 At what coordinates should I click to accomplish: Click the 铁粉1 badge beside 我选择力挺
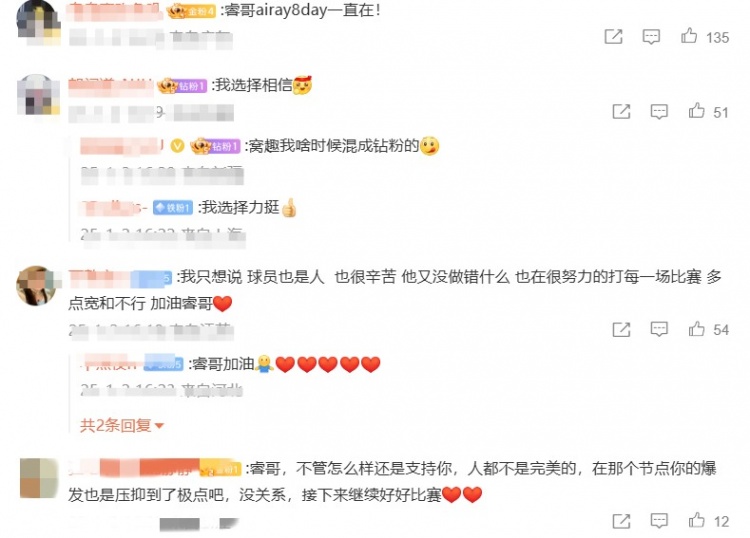(173, 208)
